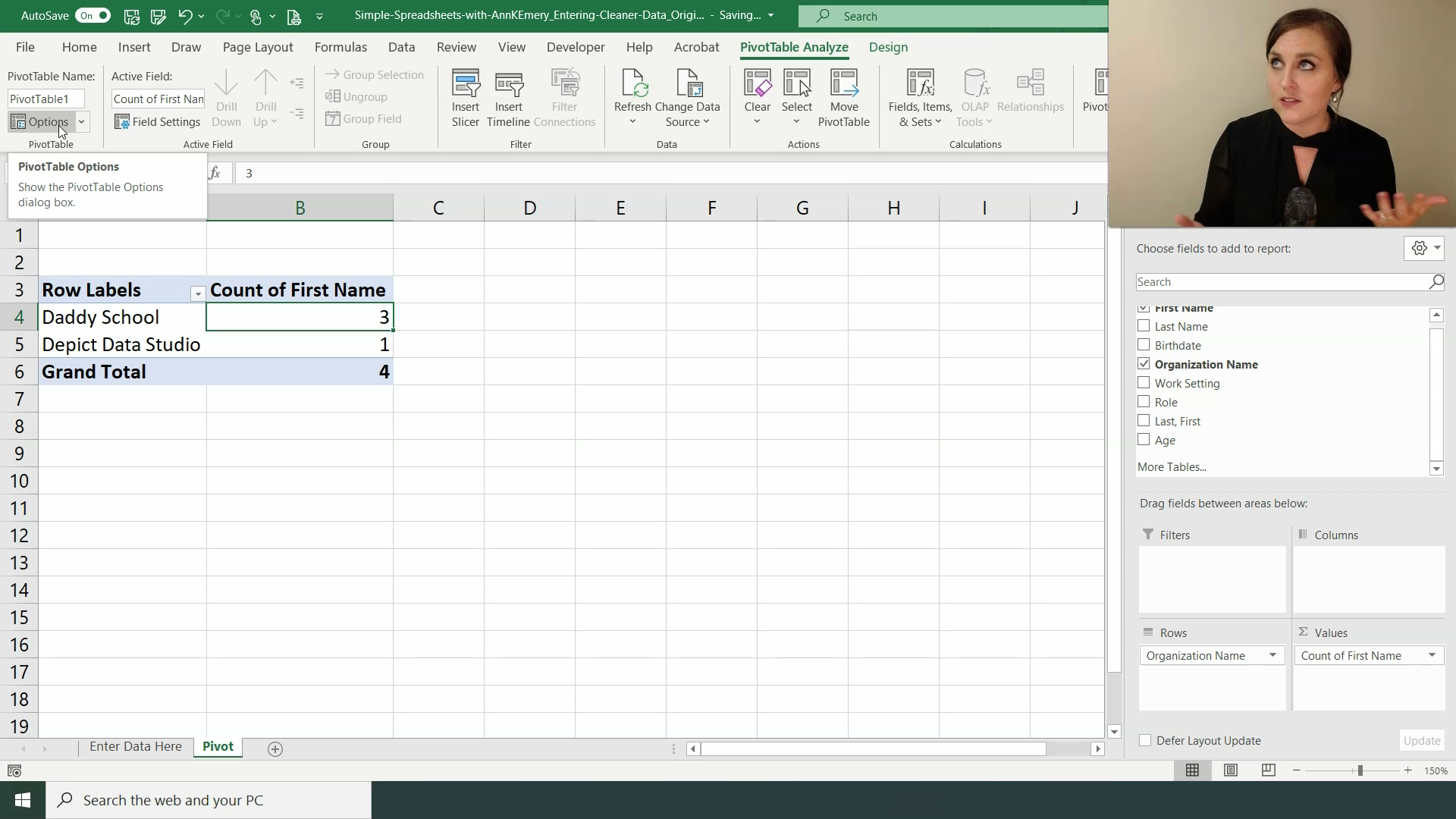Select the PivotTable Analyze tab
This screenshot has height=819, width=1456.
point(794,47)
